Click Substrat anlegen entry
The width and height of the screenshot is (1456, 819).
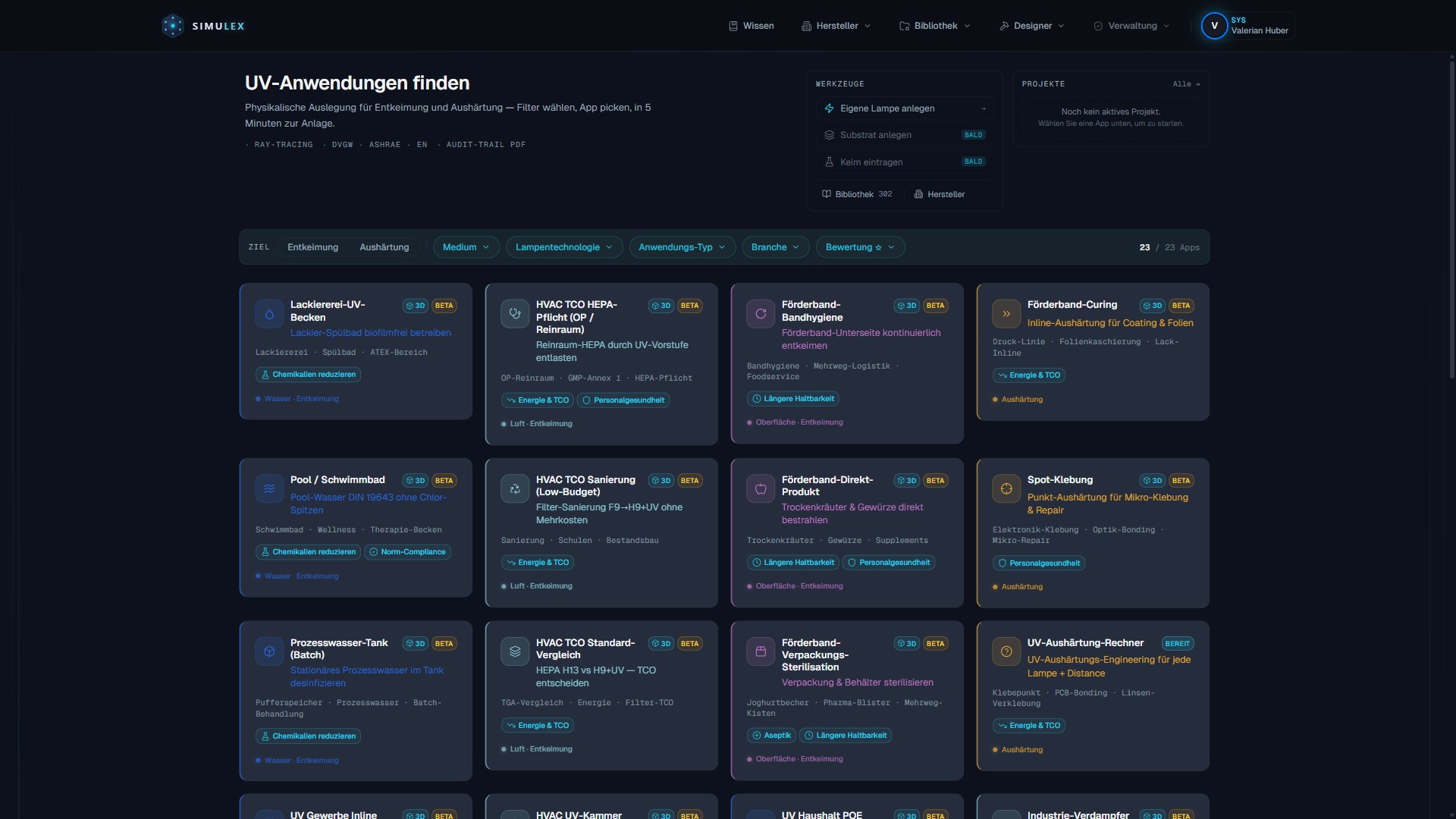tap(905, 135)
